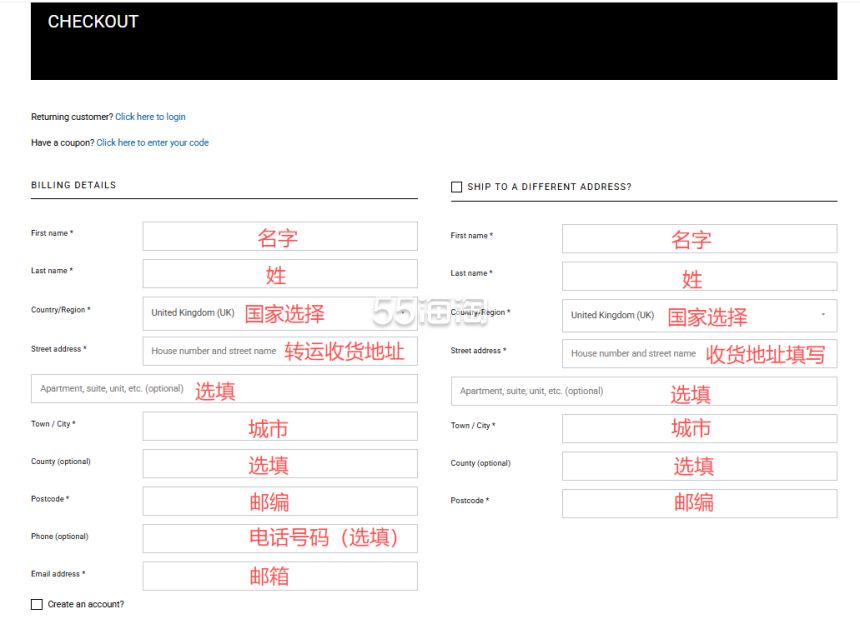This screenshot has width=860, height=624.
Task: Click billing Apartment, suite, unit field
Action: tap(224, 389)
